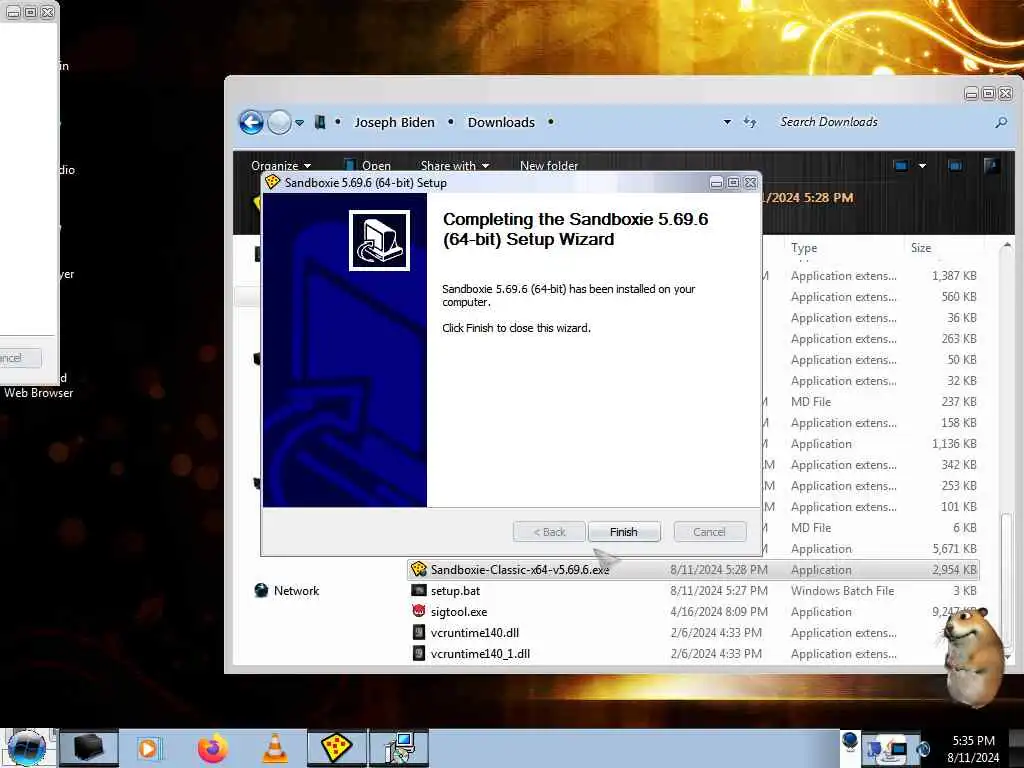Go back in Explorer with the Back arrow

coord(251,122)
